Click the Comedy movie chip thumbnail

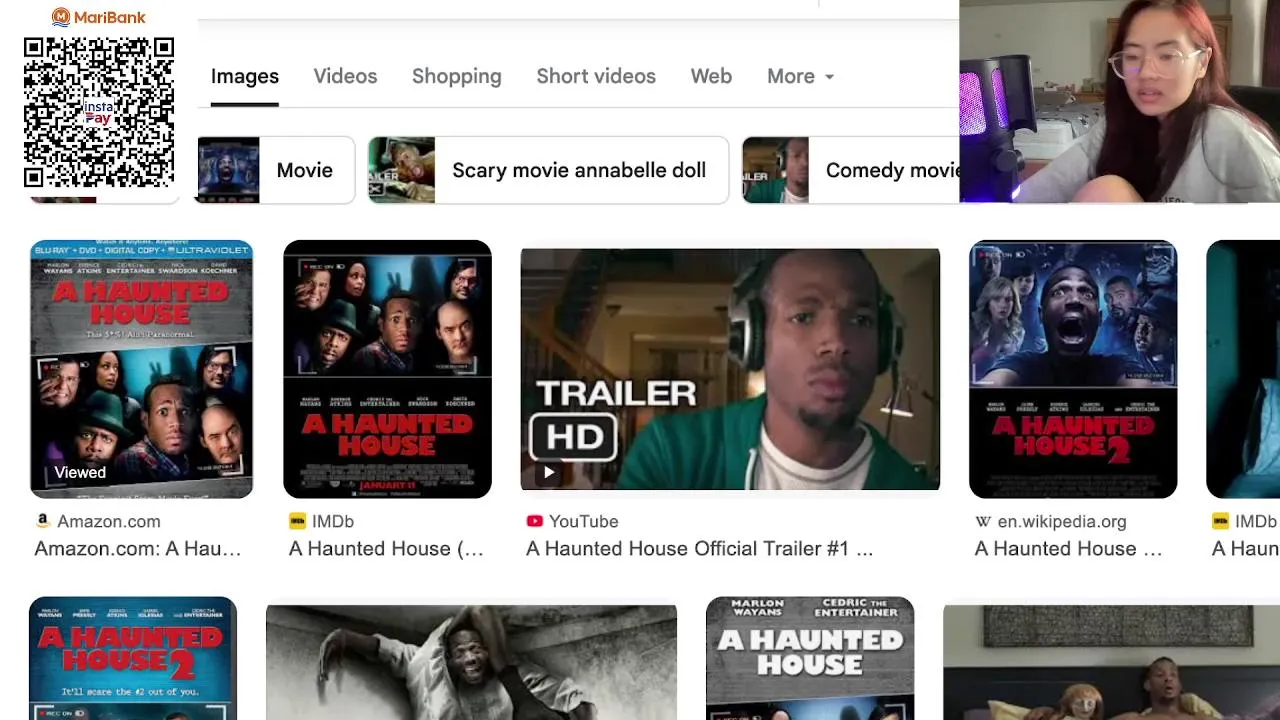775,170
